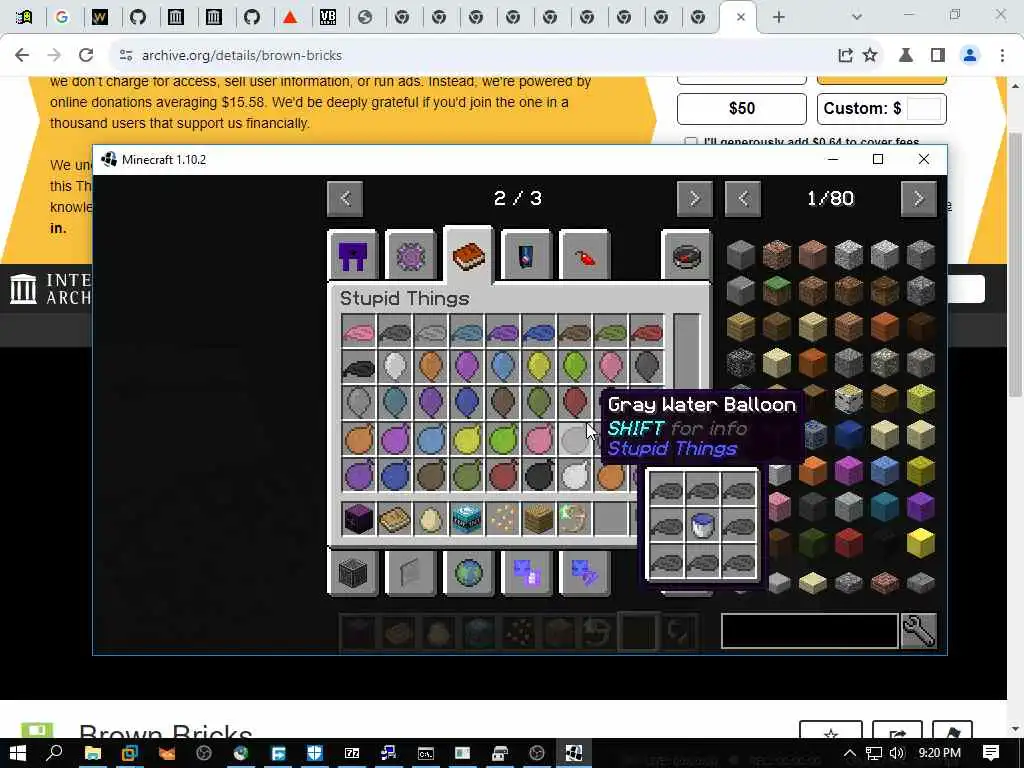
Task: Open JEI config with wrench button
Action: [918, 631]
